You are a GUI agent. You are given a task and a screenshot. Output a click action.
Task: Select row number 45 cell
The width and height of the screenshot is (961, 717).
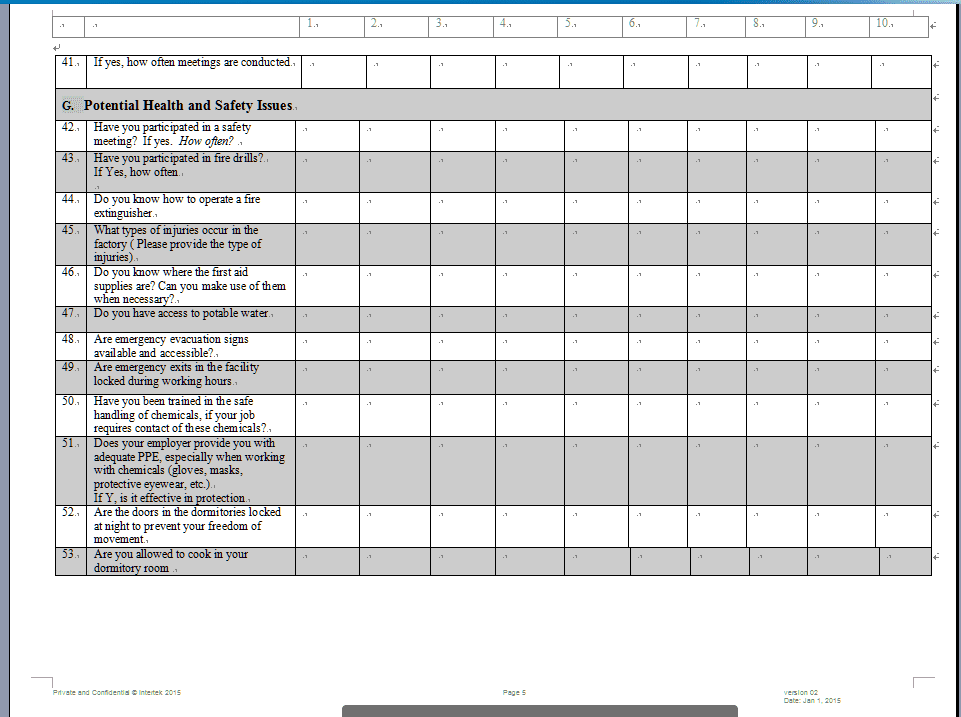pos(71,243)
